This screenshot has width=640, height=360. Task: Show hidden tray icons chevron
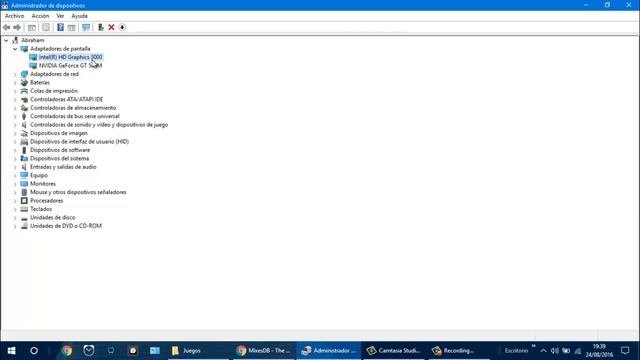pos(543,351)
